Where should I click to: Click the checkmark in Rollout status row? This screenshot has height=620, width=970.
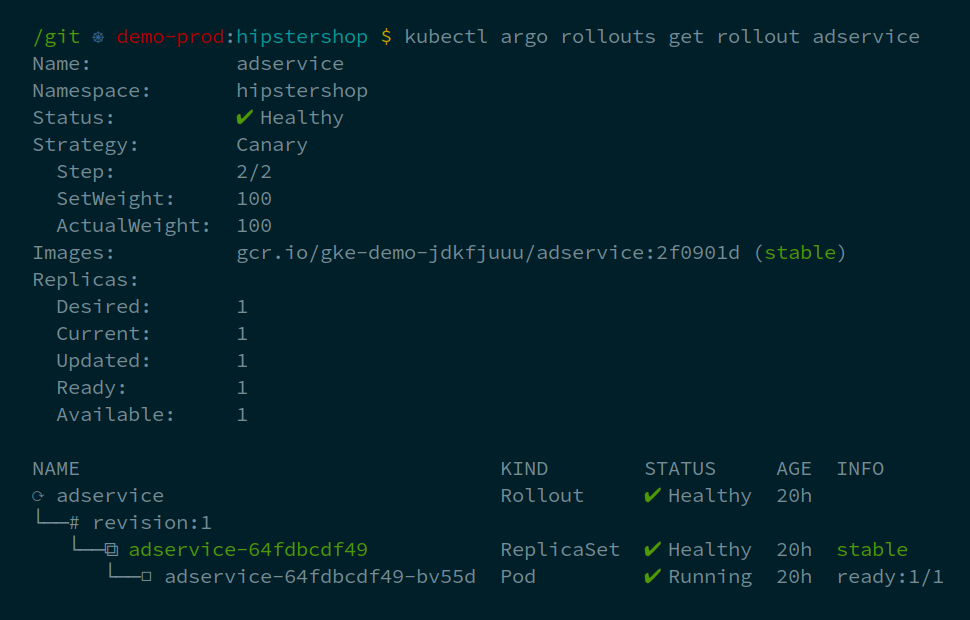point(653,495)
